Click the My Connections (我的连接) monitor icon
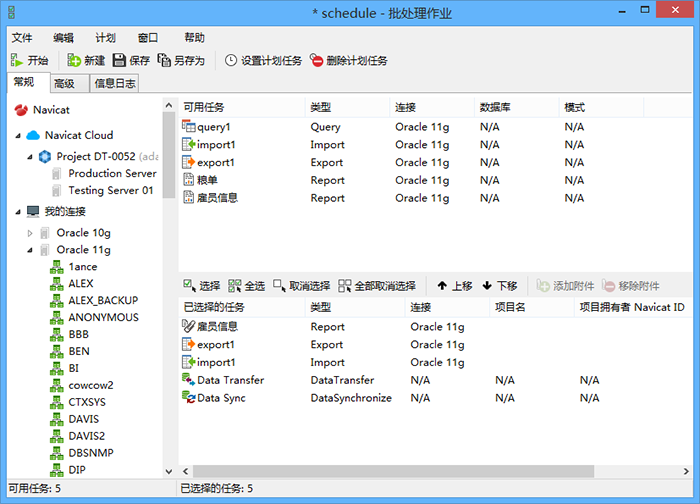The width and height of the screenshot is (700, 504). pyautogui.click(x=33, y=212)
